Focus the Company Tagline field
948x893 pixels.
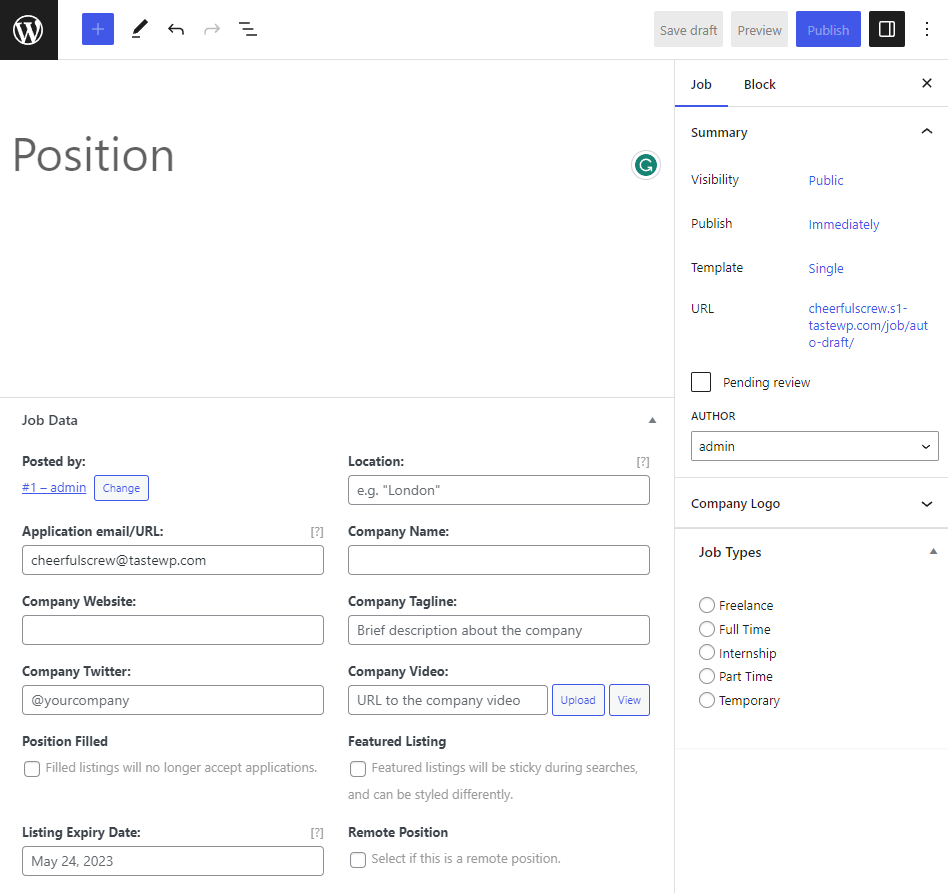[499, 630]
